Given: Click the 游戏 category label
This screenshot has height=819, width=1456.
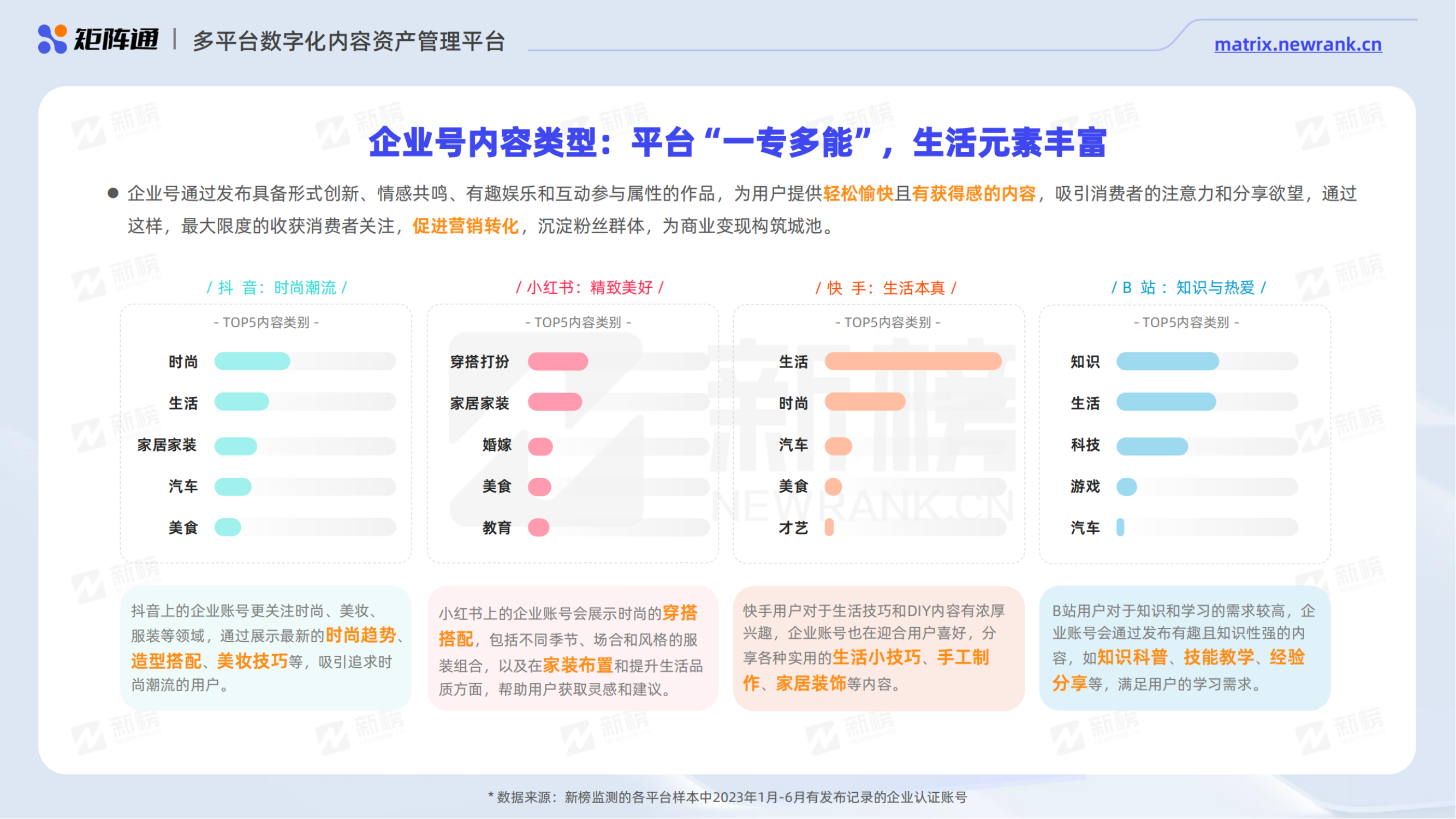Looking at the screenshot, I should [1085, 486].
